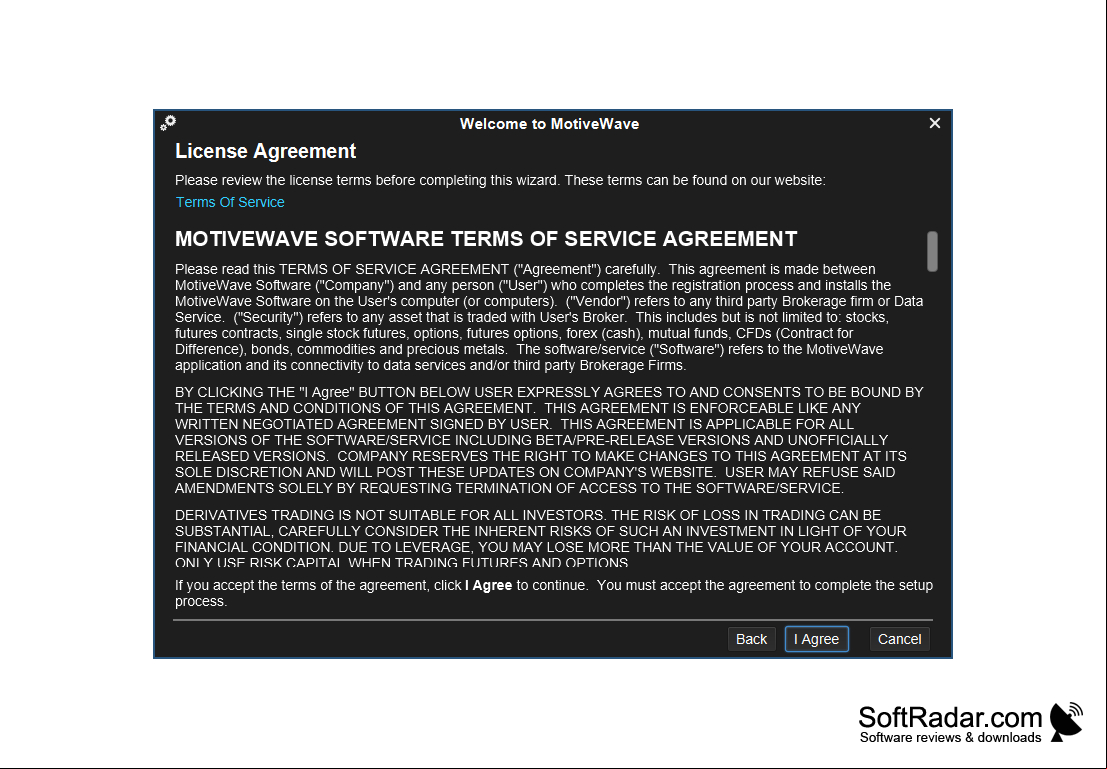Click the paragraph starting BY CLICKING THE
The width and height of the screenshot is (1107, 769).
pyautogui.click(x=549, y=440)
